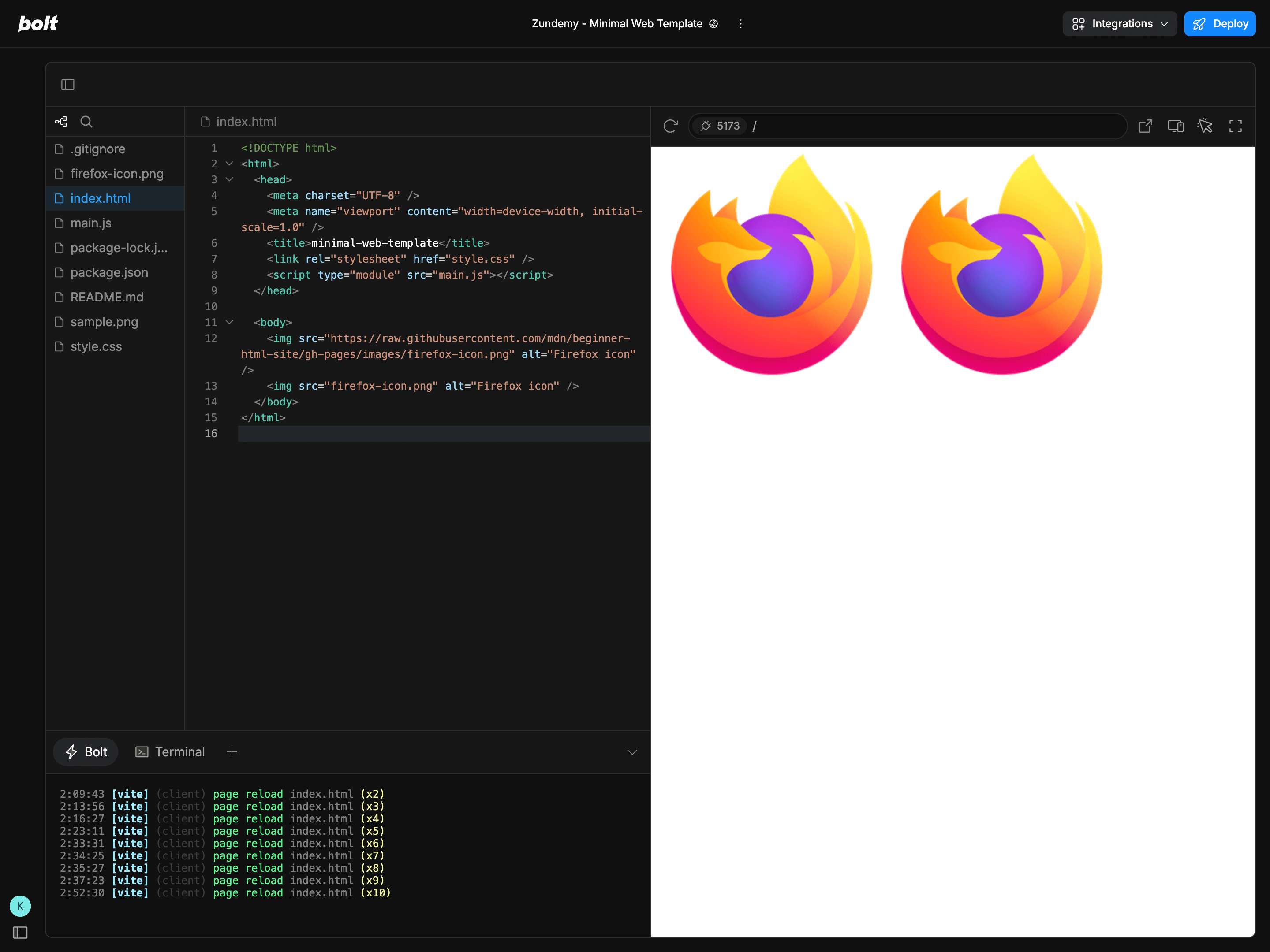Activate the element inspector selector icon

(x=1205, y=126)
